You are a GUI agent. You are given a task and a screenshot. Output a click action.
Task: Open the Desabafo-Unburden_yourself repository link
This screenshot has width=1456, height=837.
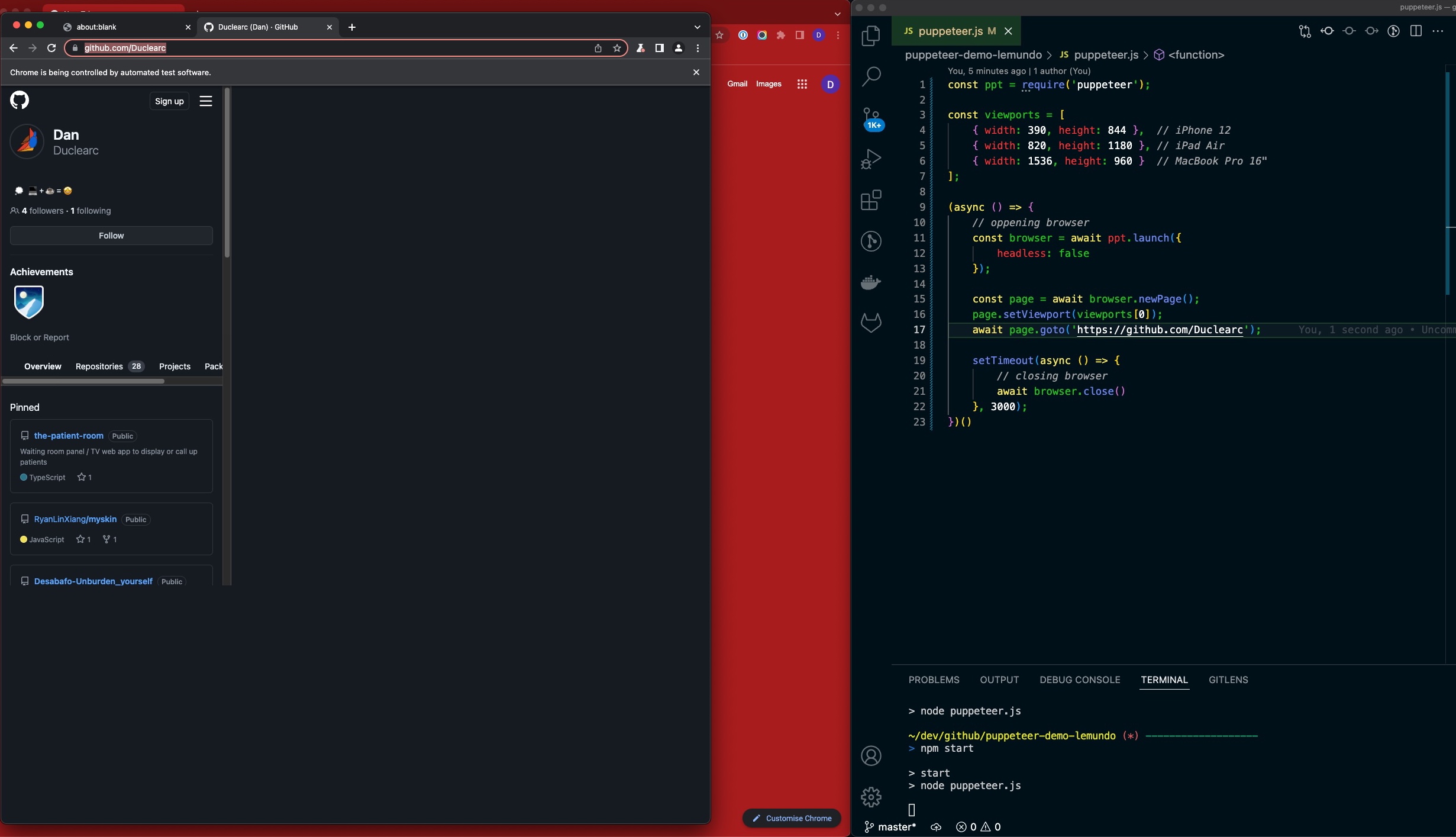coord(93,581)
